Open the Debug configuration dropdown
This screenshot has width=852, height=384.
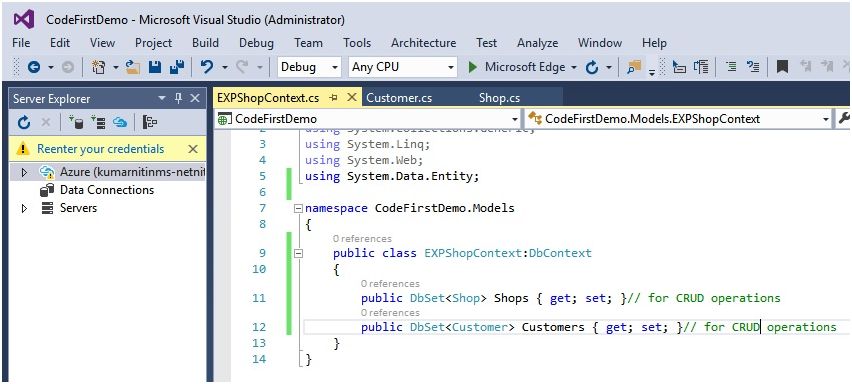(335, 67)
